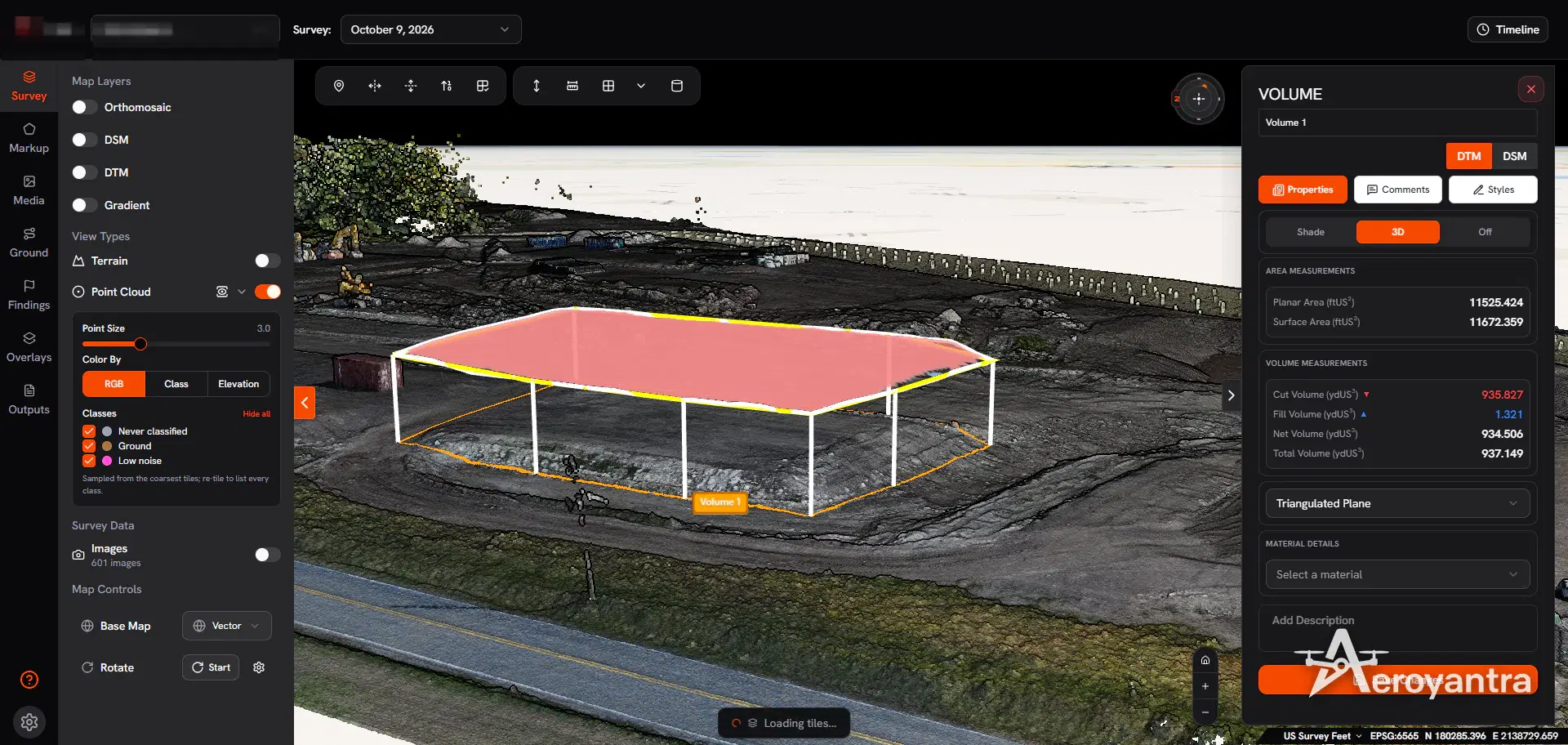This screenshot has height=745, width=1568.
Task: Enable the Gradient layer toggle
Action: (84, 205)
